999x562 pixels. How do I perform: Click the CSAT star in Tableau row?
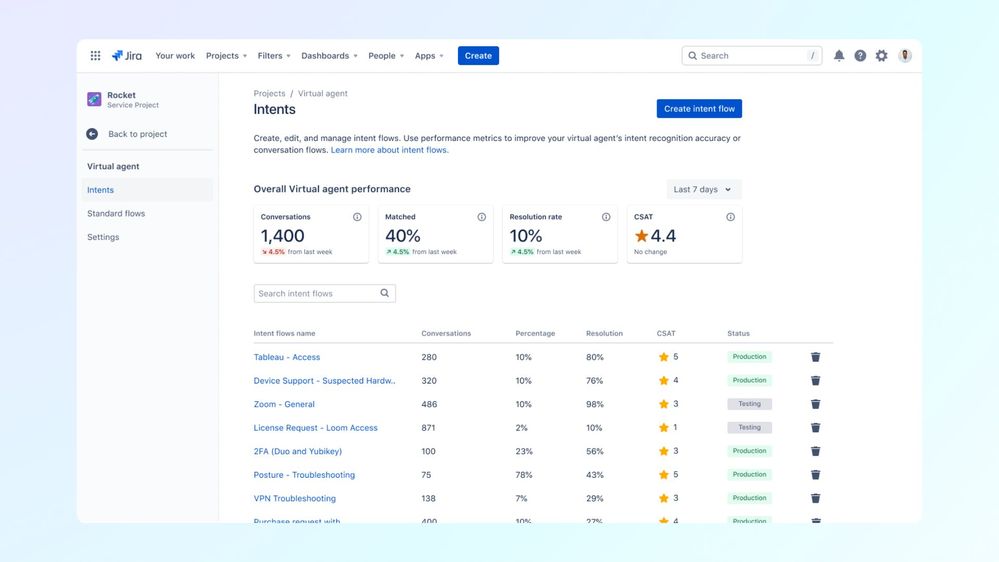(664, 357)
